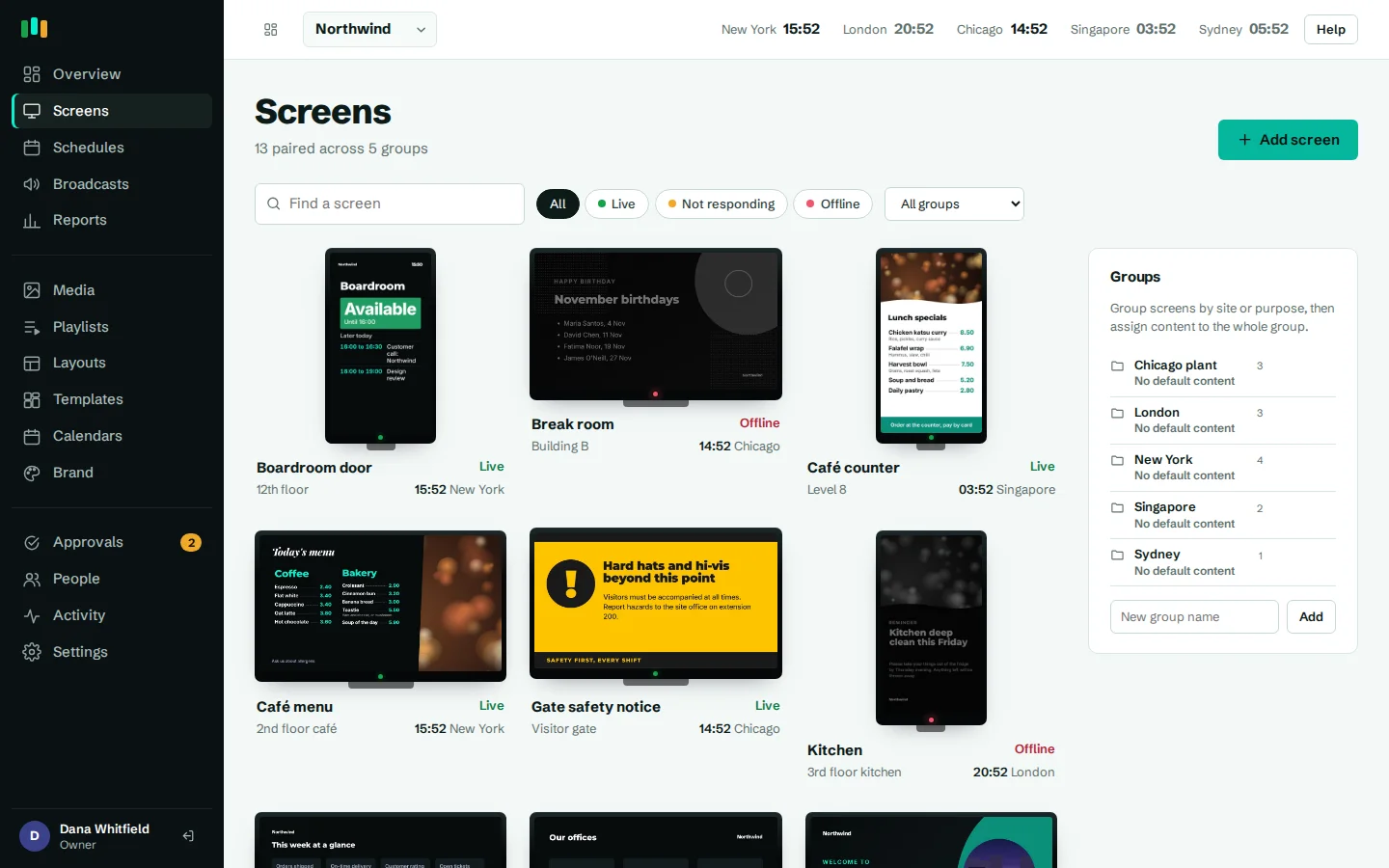Click the Screens monitor icon in sidebar
Screen dimensions: 1389x868
tap(32, 111)
